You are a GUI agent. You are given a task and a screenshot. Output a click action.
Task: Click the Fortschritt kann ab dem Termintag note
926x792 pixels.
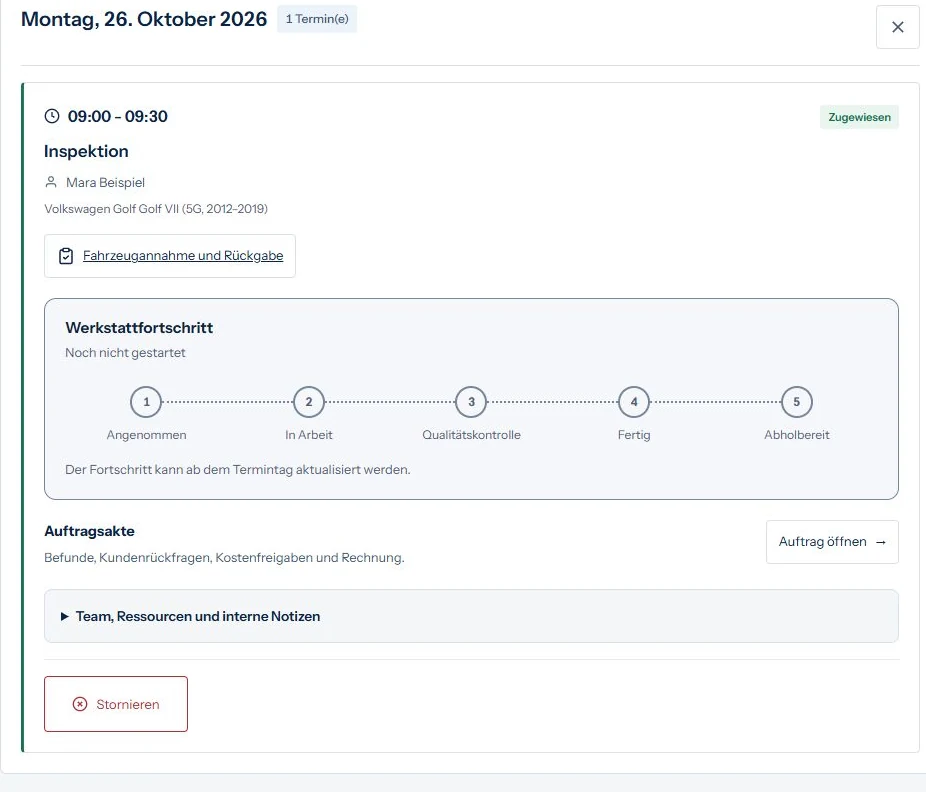coord(237,470)
